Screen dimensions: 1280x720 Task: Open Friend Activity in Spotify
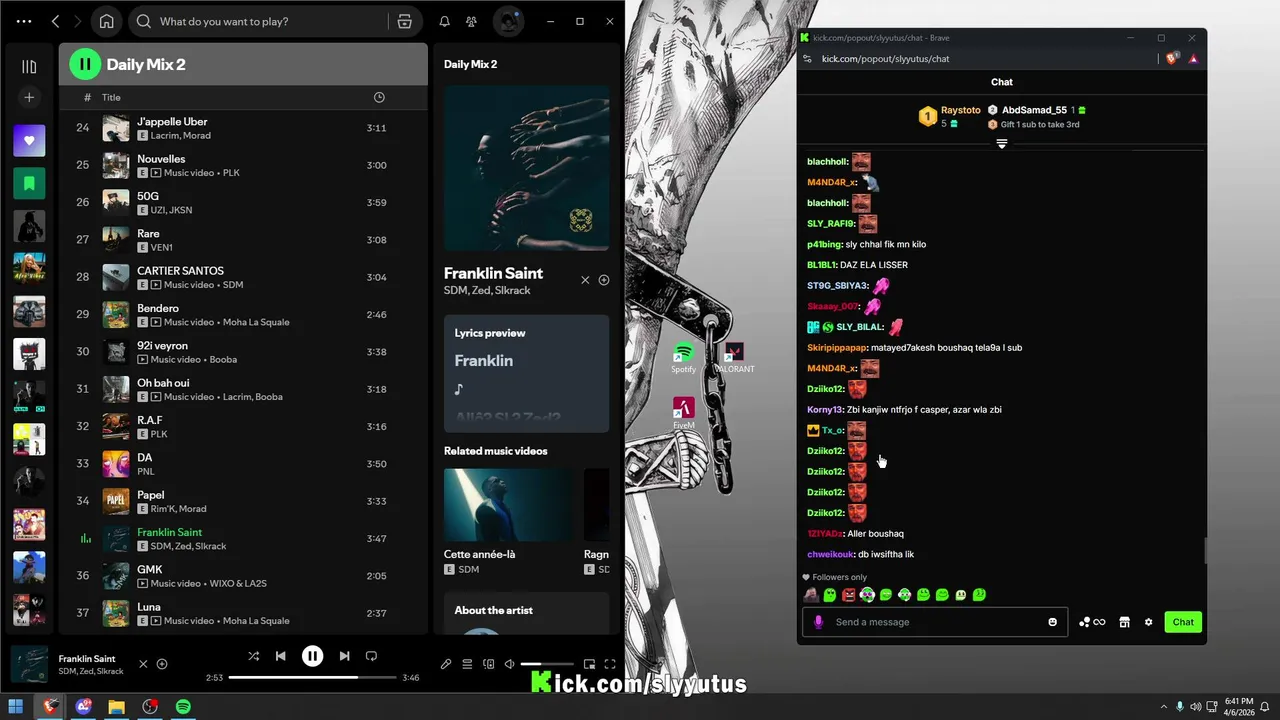click(x=471, y=21)
